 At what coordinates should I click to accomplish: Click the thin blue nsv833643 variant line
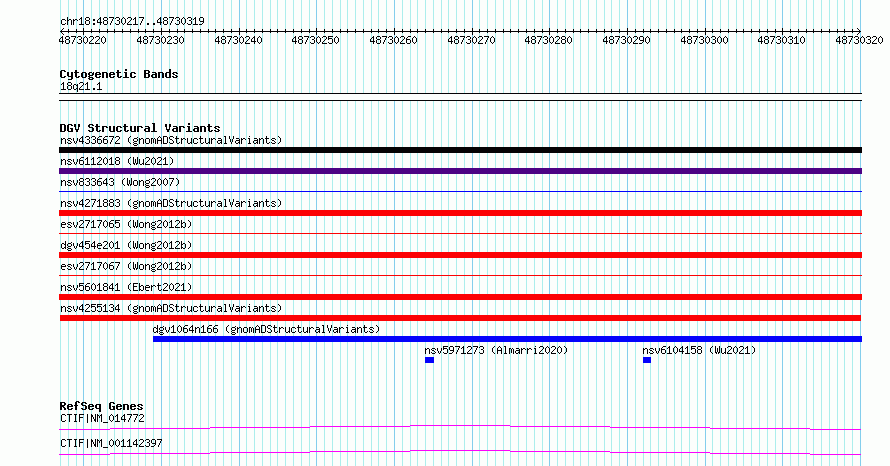460,192
